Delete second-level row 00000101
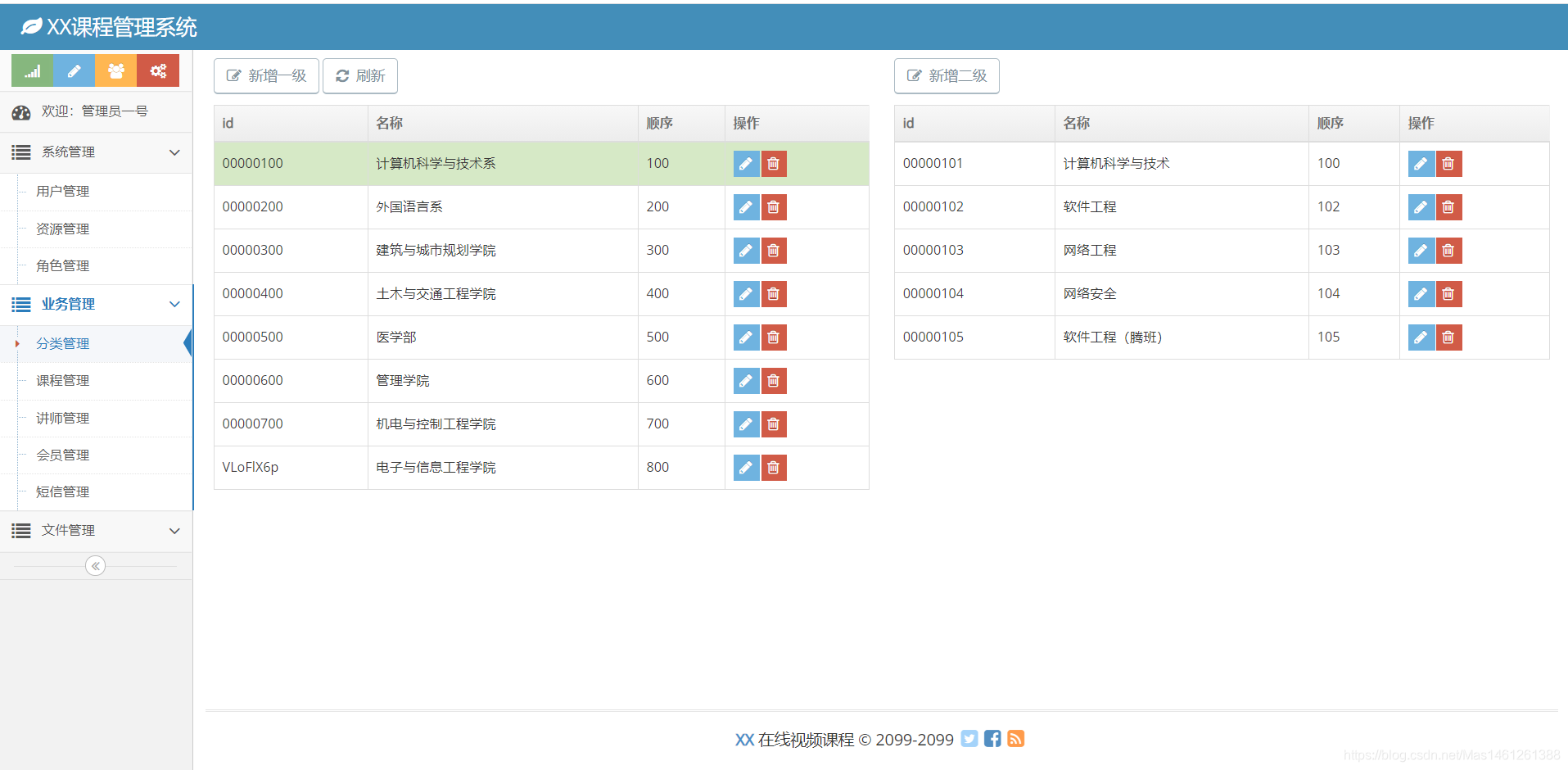1568x770 pixels. pos(1448,164)
